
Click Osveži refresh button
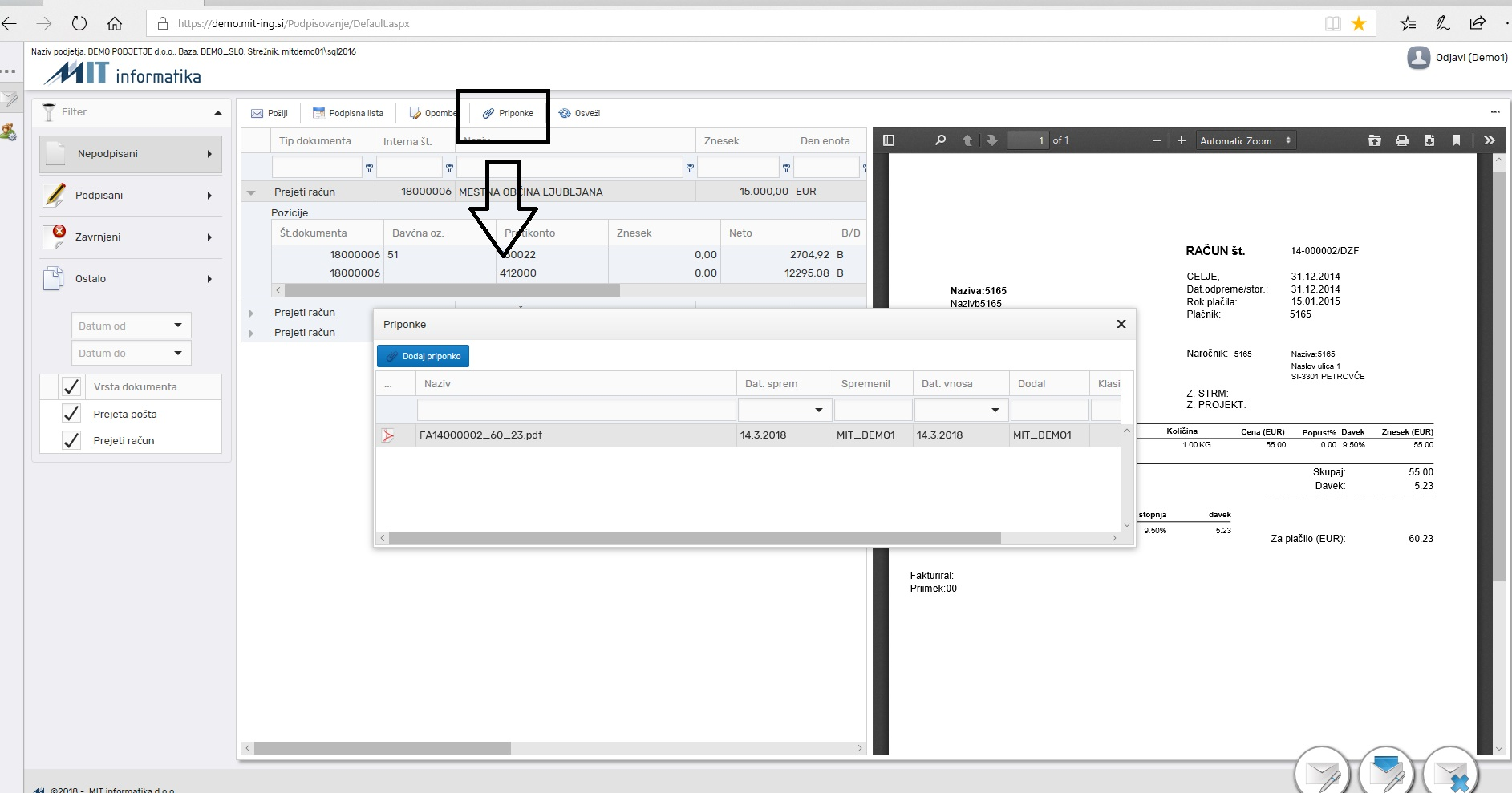pos(579,113)
